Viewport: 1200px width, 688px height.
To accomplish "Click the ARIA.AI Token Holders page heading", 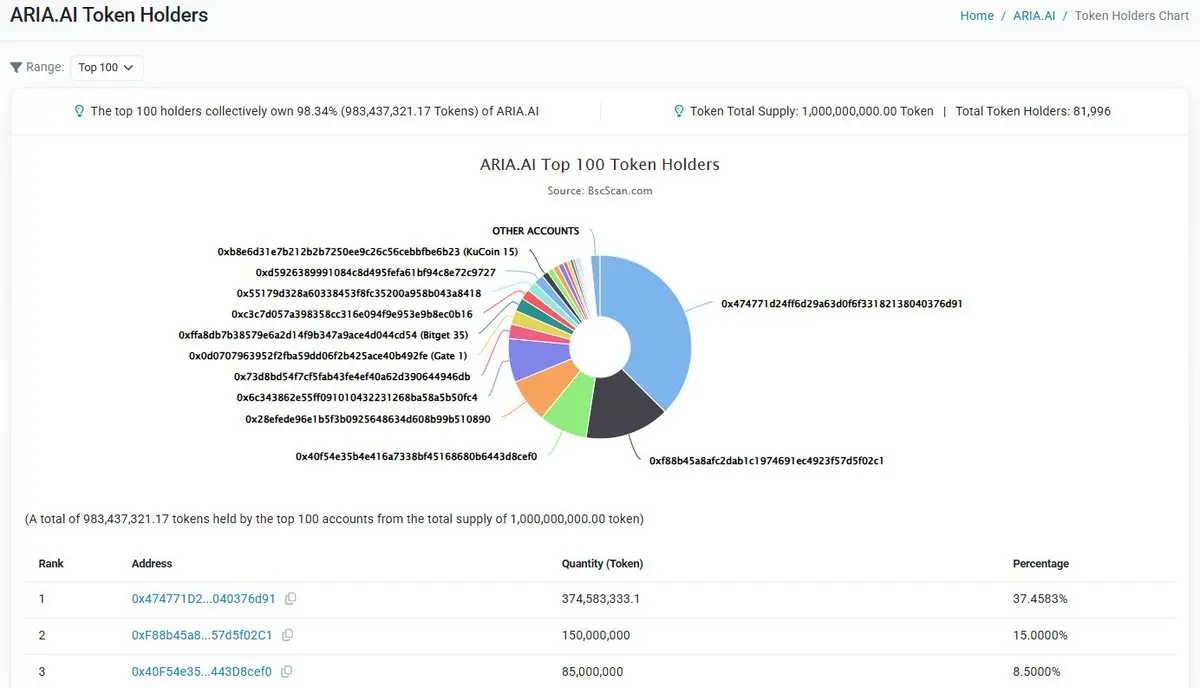I will pyautogui.click(x=109, y=15).
